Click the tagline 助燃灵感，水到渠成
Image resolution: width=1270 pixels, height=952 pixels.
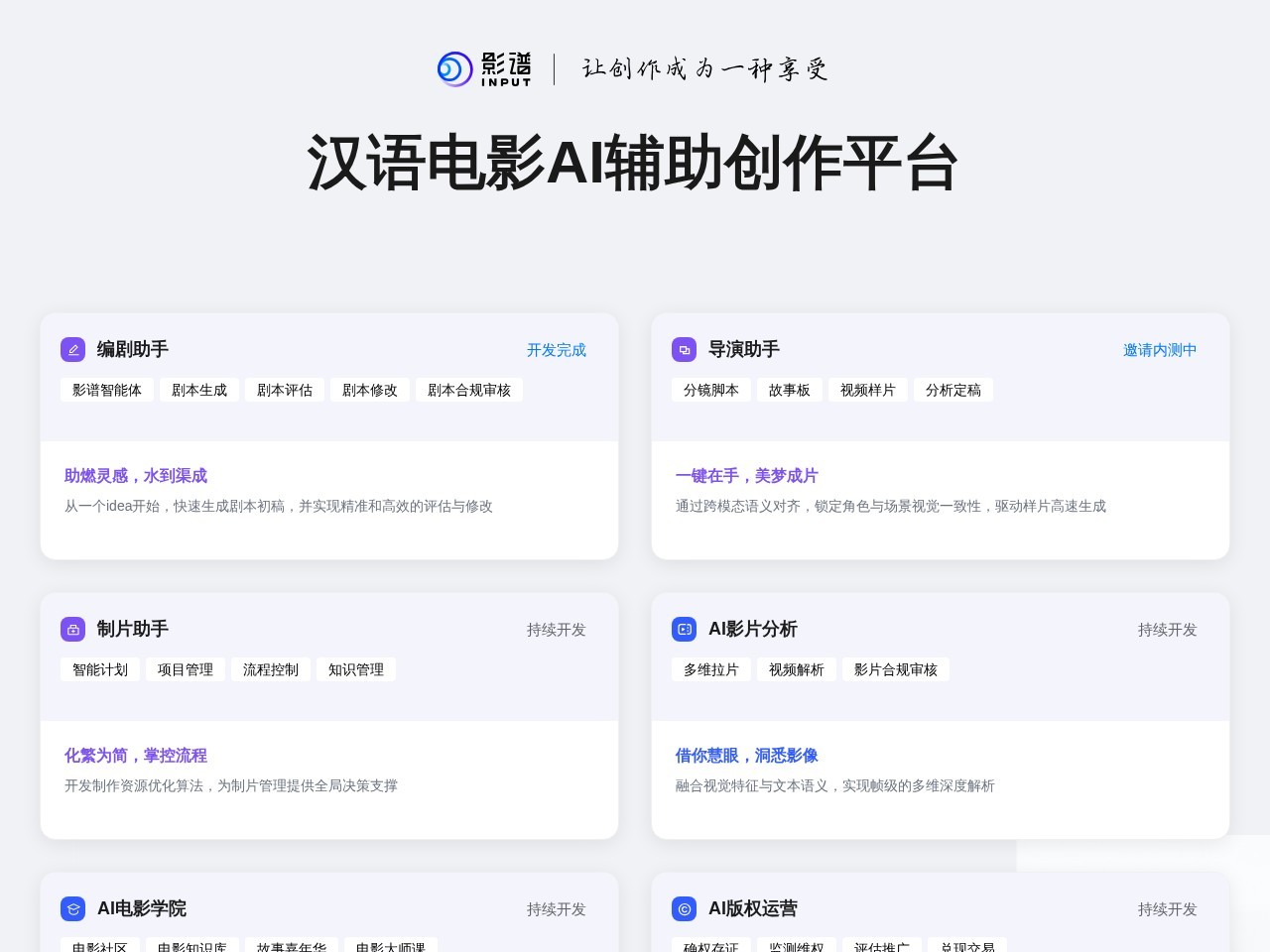click(136, 476)
